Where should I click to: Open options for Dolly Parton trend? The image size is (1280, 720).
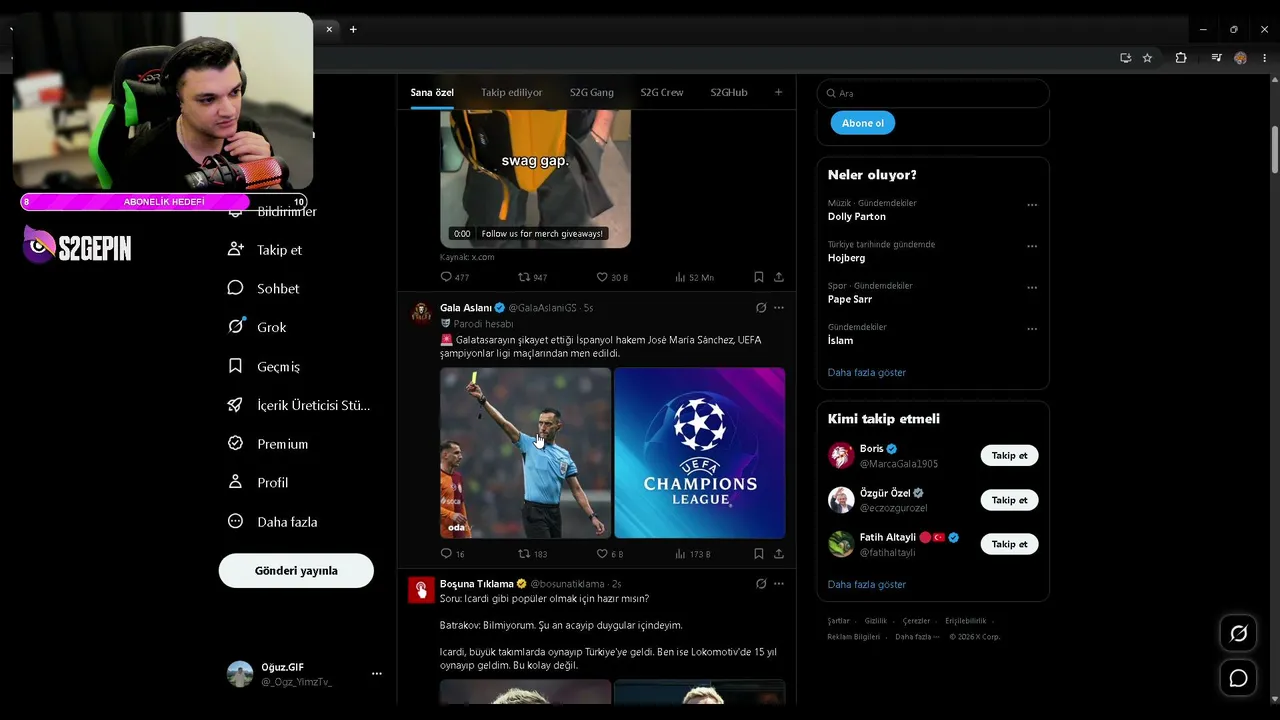point(1032,205)
